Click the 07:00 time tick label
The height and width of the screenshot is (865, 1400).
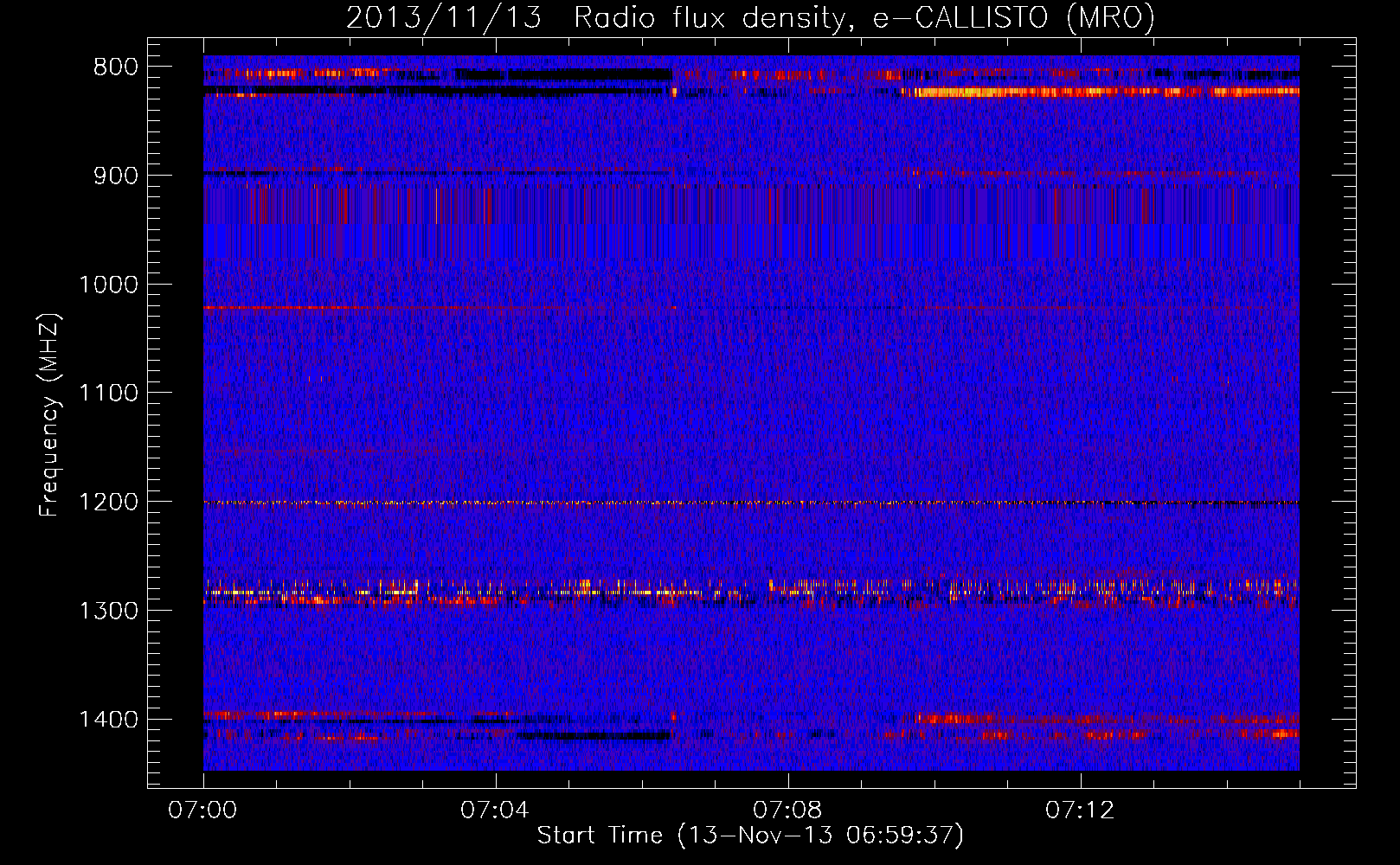click(x=202, y=811)
